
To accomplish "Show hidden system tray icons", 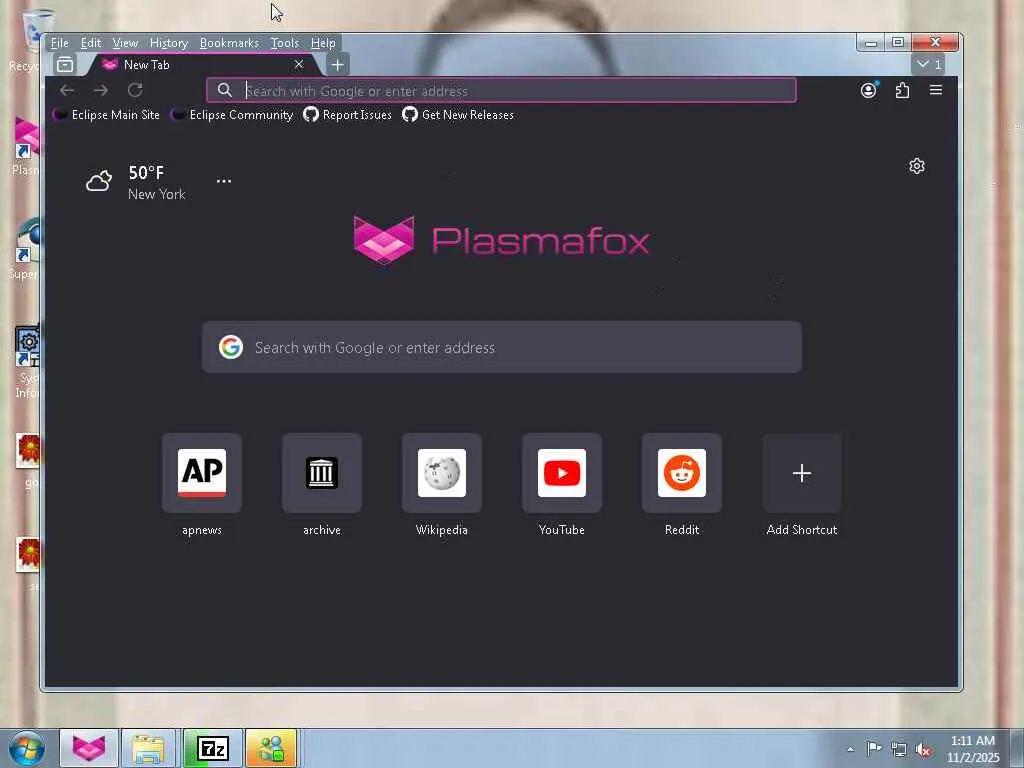I will click(x=850, y=749).
